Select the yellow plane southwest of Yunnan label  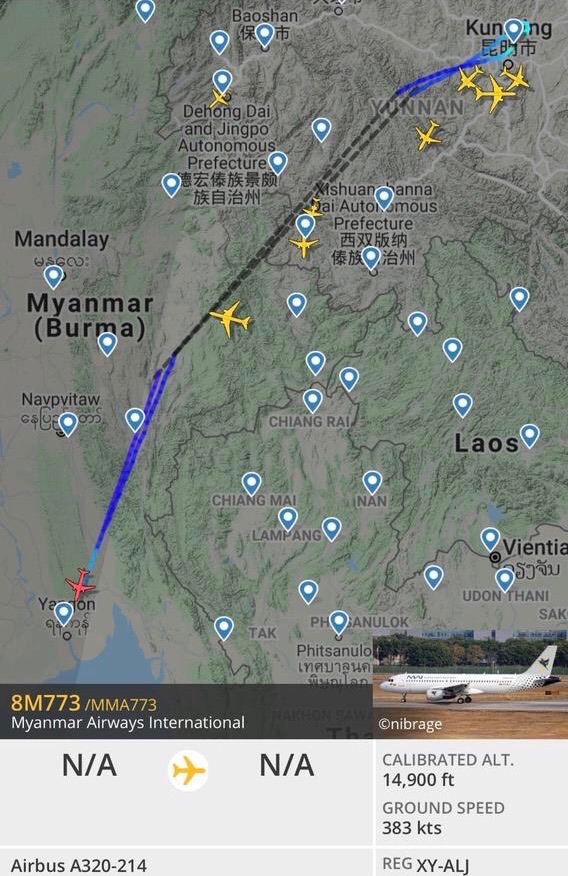tap(428, 135)
